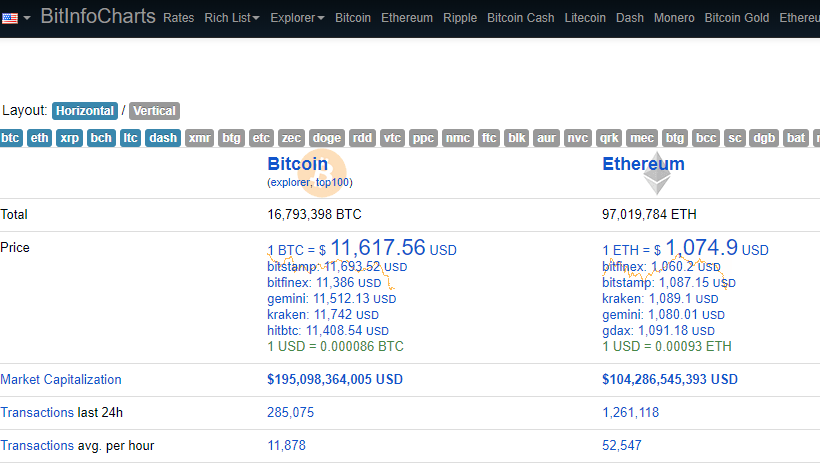The width and height of the screenshot is (820, 467).
Task: Open the Ethereum column heading link
Action: click(x=643, y=164)
